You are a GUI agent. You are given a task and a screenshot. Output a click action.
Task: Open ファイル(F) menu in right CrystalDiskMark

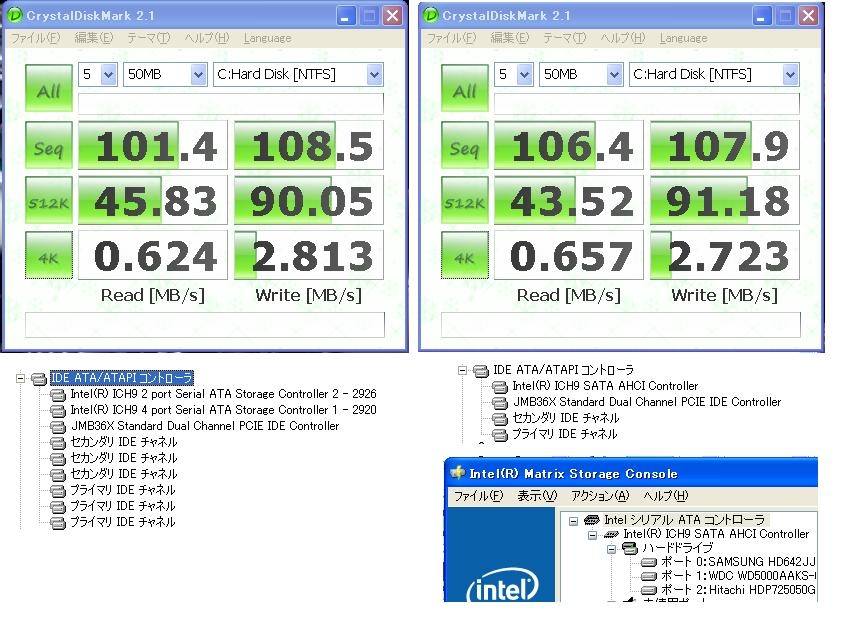451,38
